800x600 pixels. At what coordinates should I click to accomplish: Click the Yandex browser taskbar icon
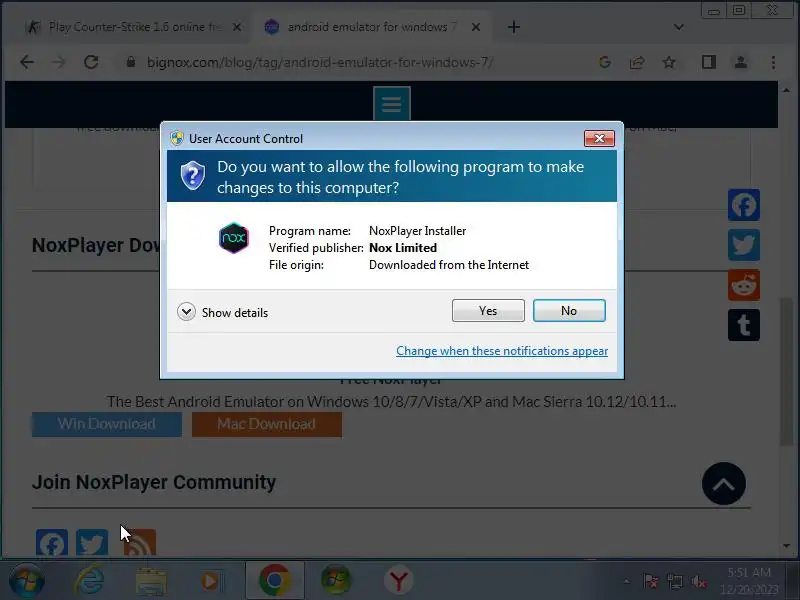pyautogui.click(x=398, y=581)
